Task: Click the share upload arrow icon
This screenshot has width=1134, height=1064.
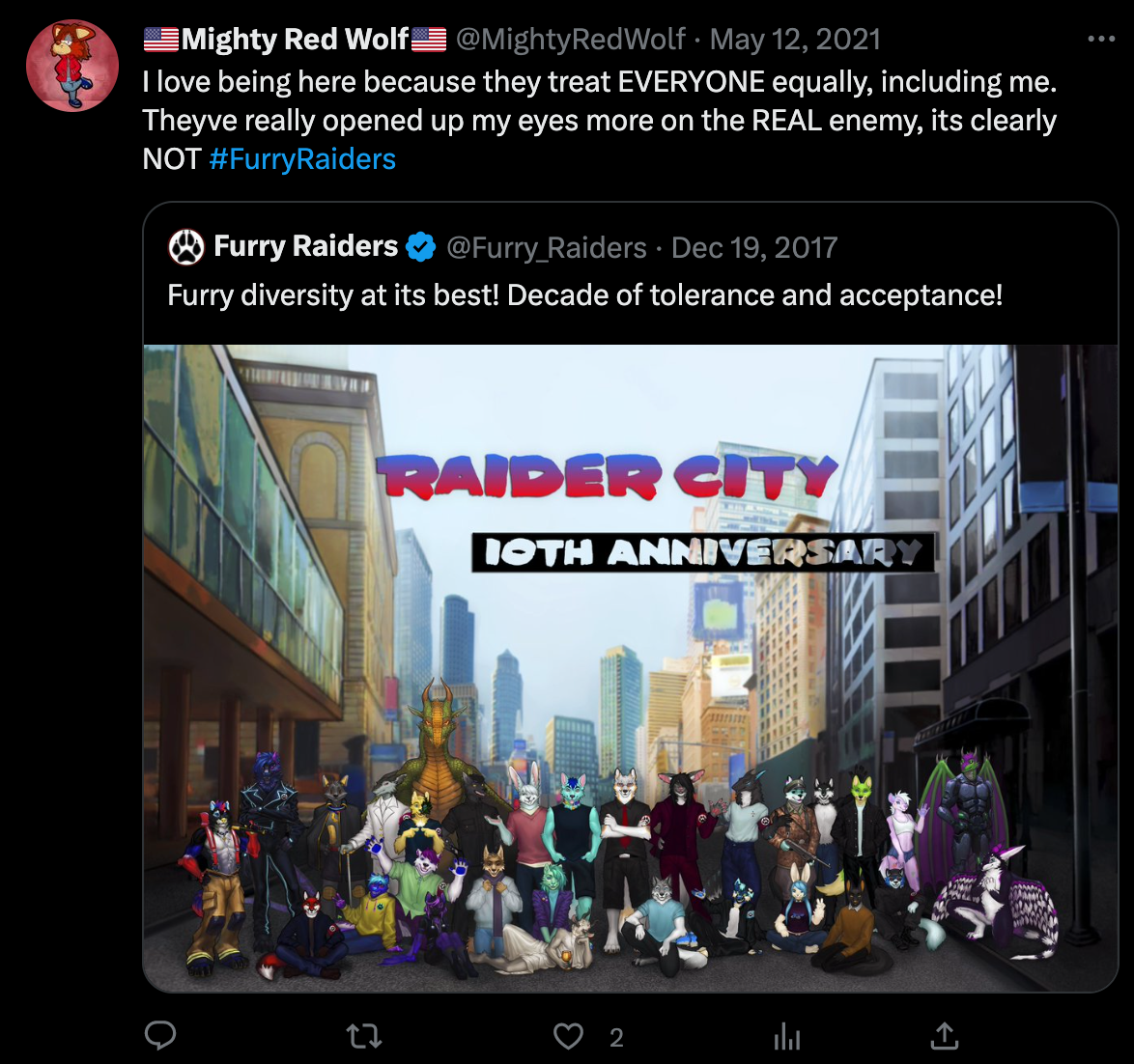Action: (945, 1036)
